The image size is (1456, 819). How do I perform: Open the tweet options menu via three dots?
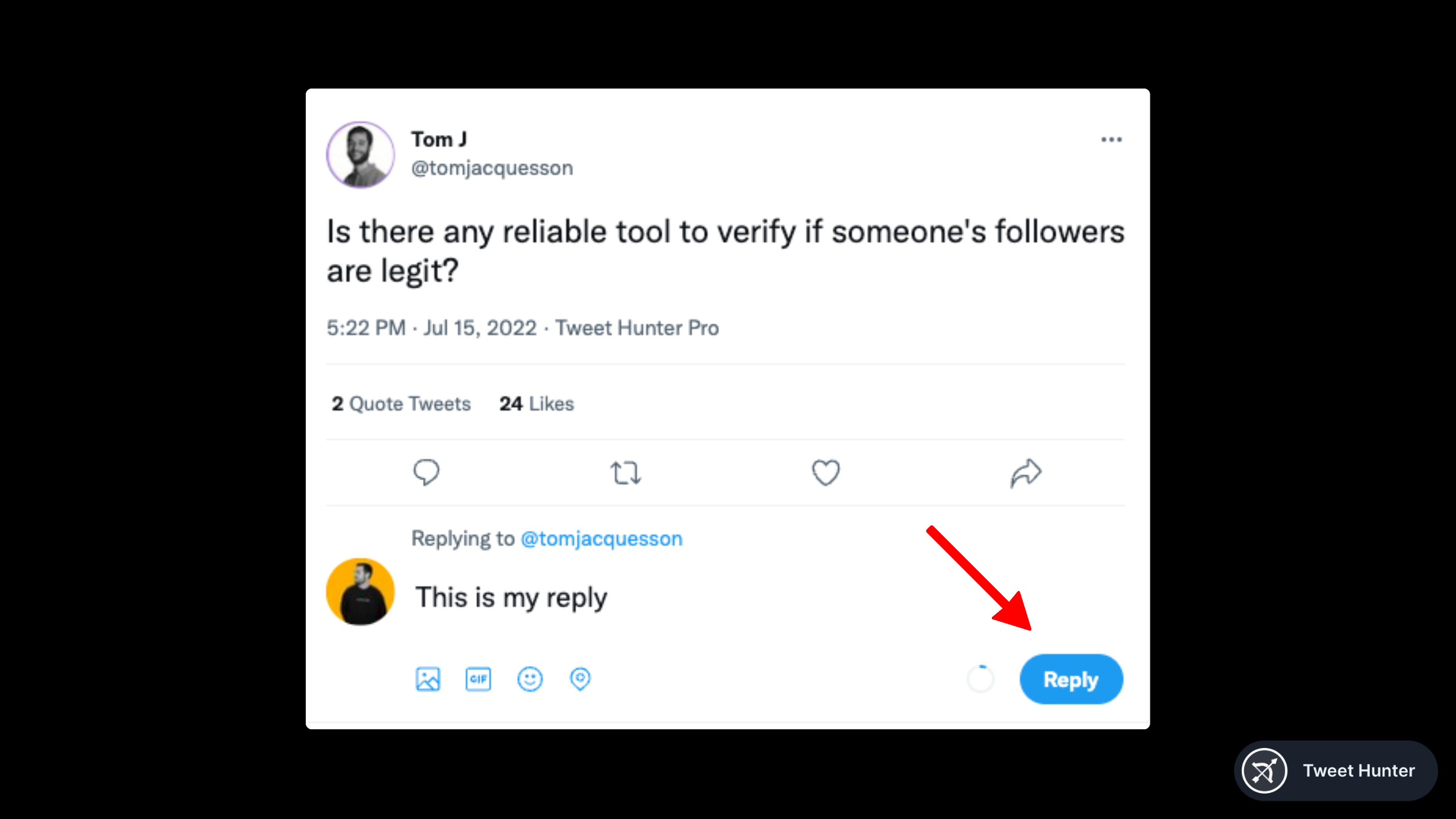(1111, 140)
